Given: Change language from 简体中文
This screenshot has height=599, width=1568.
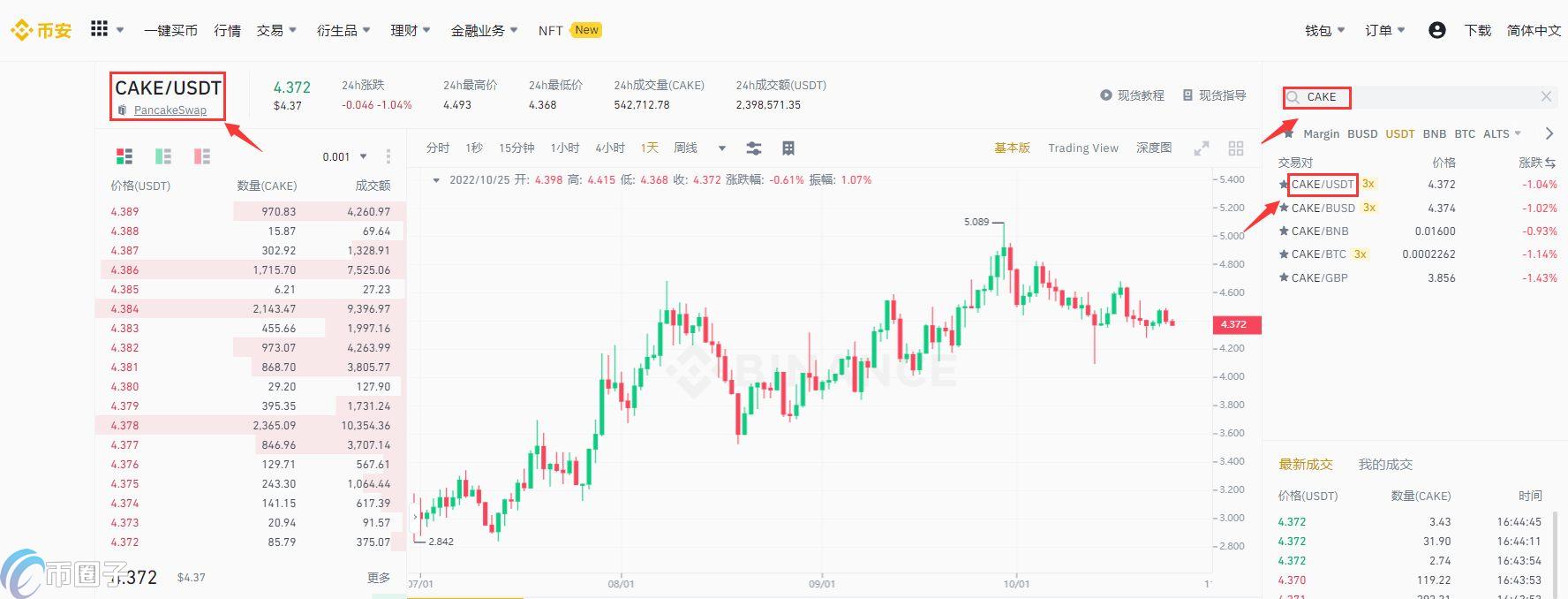Looking at the screenshot, I should click(x=1534, y=30).
